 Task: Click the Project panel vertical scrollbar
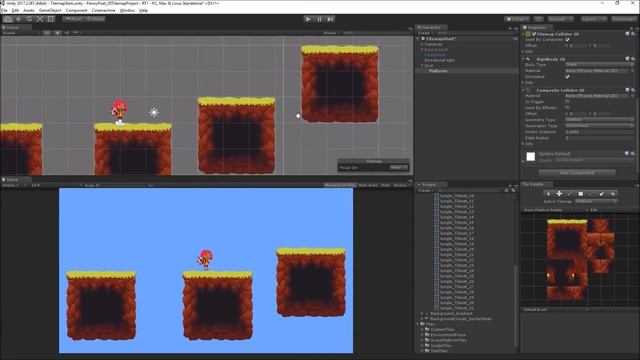[516, 306]
